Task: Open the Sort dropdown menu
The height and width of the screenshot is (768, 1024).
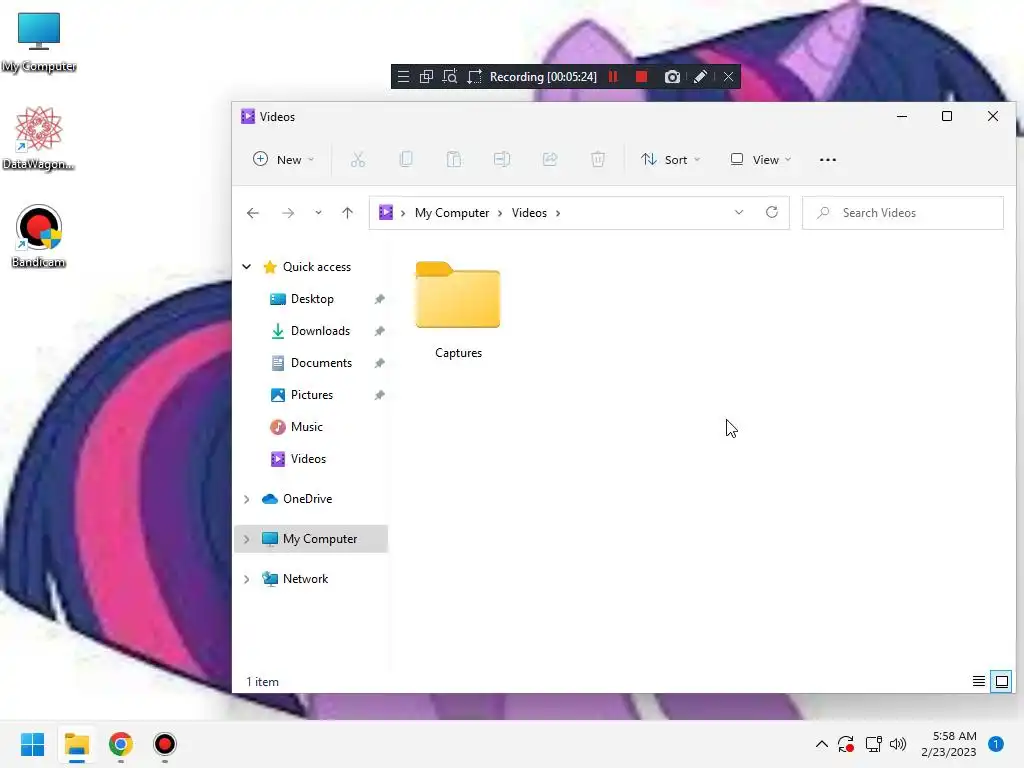Action: click(x=671, y=159)
